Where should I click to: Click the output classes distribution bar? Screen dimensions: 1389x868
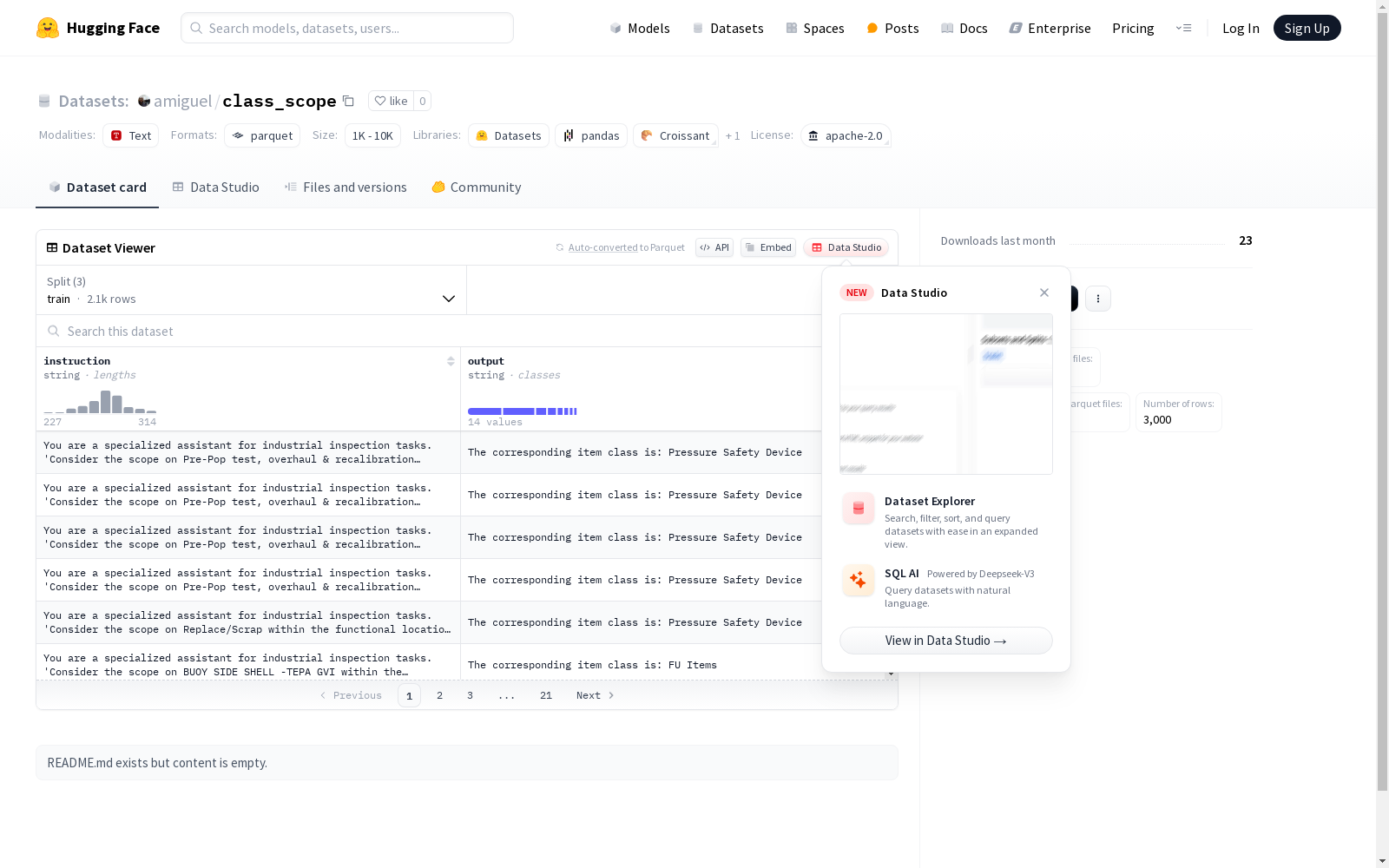[523, 411]
